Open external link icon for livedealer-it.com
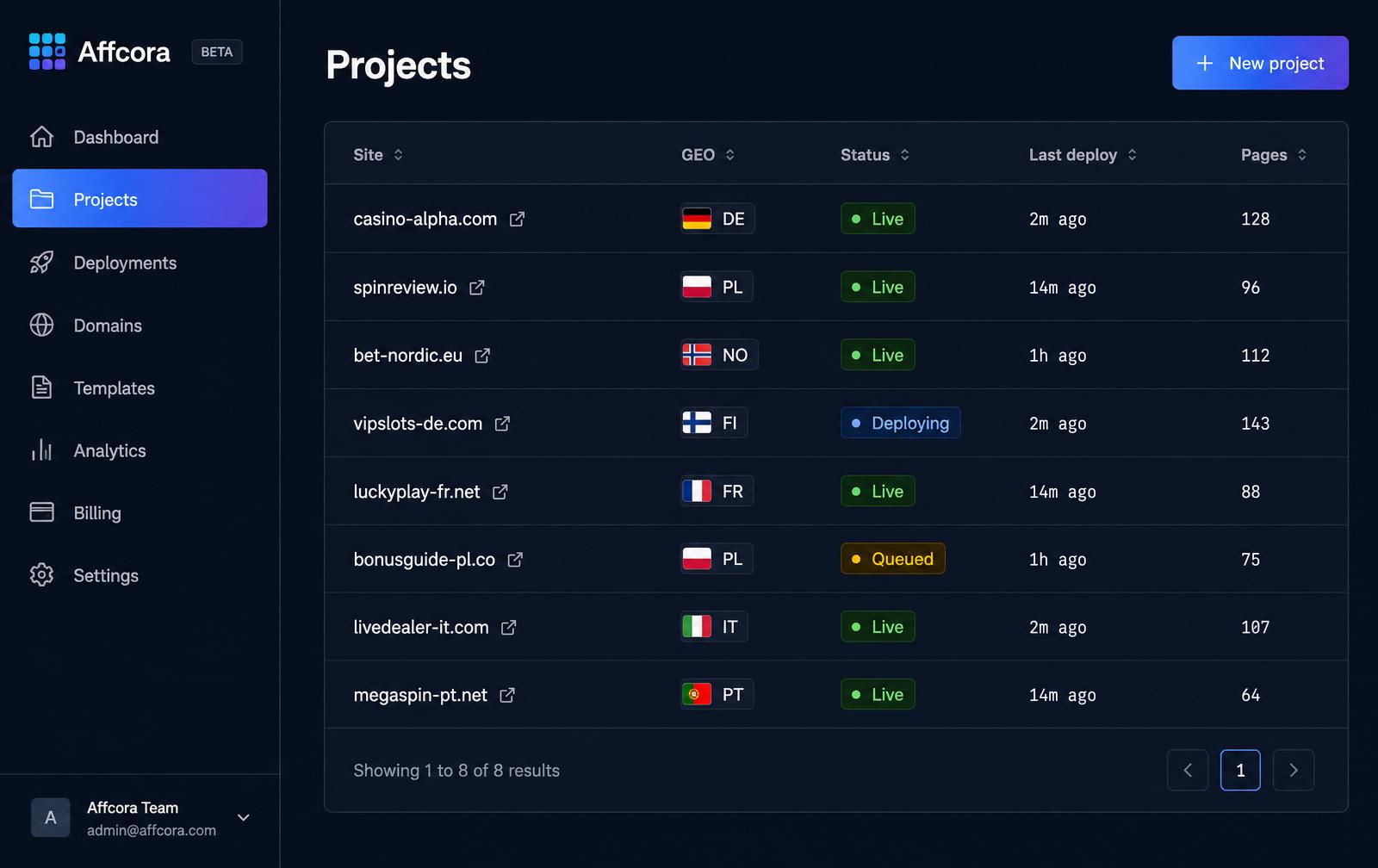Screen dimensions: 1378x868 click(509, 628)
